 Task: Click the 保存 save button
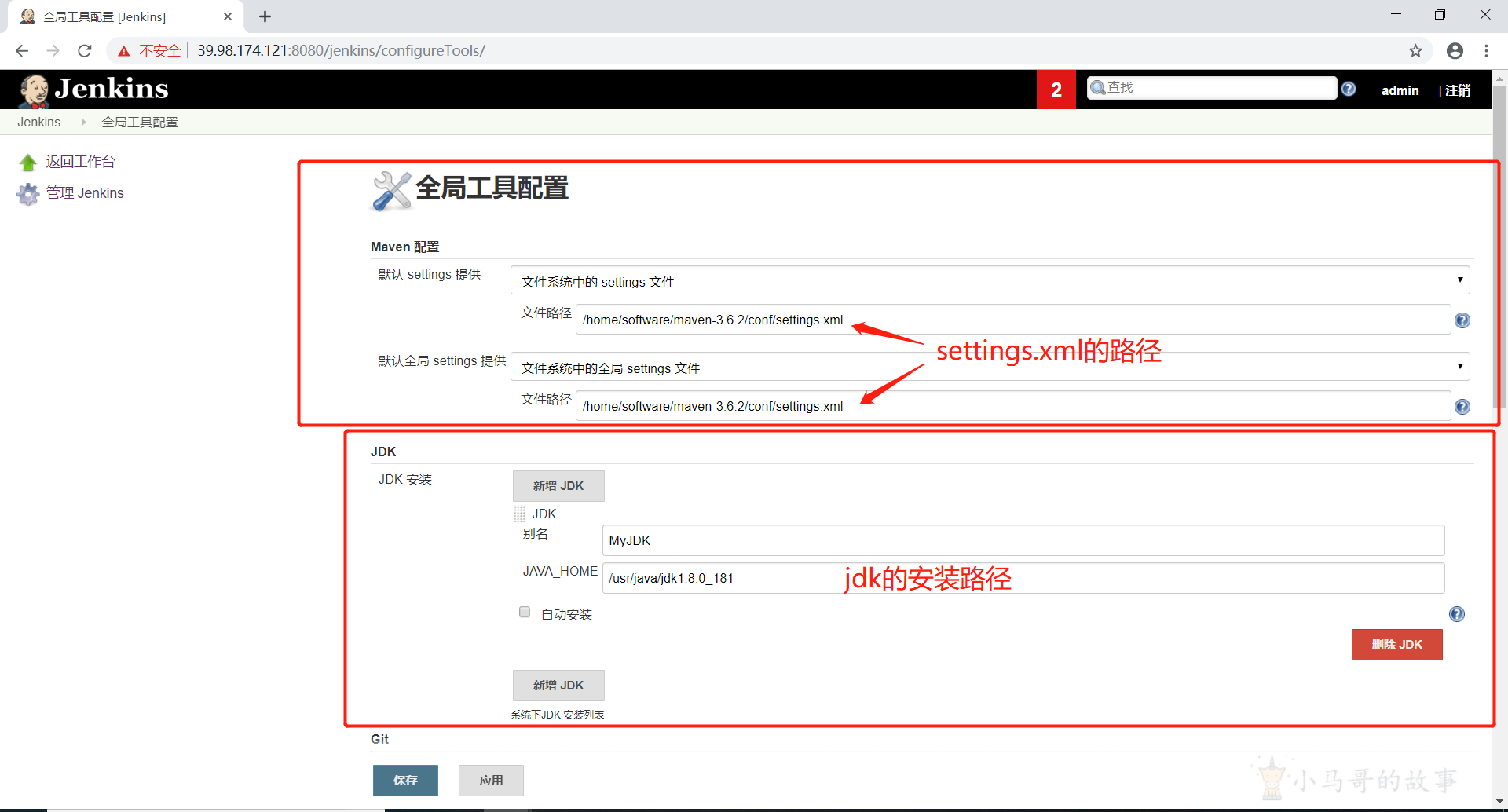coord(405,781)
